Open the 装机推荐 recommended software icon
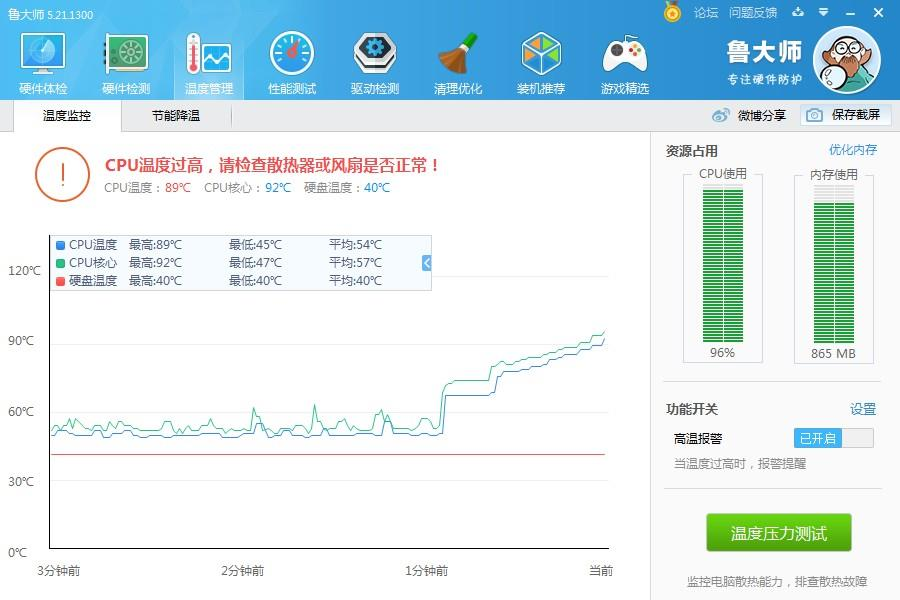 pyautogui.click(x=541, y=62)
